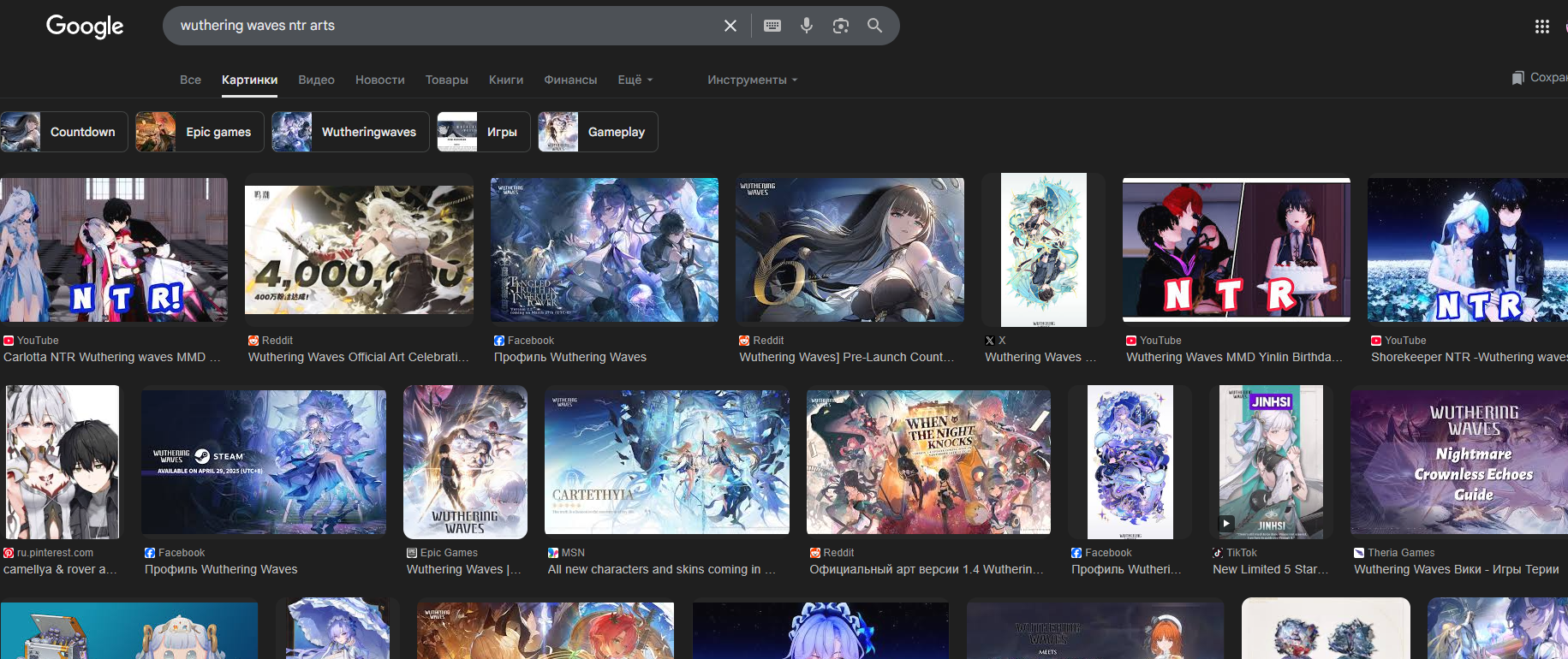Click Facebook favicon under the Steam banner result

(x=150, y=553)
